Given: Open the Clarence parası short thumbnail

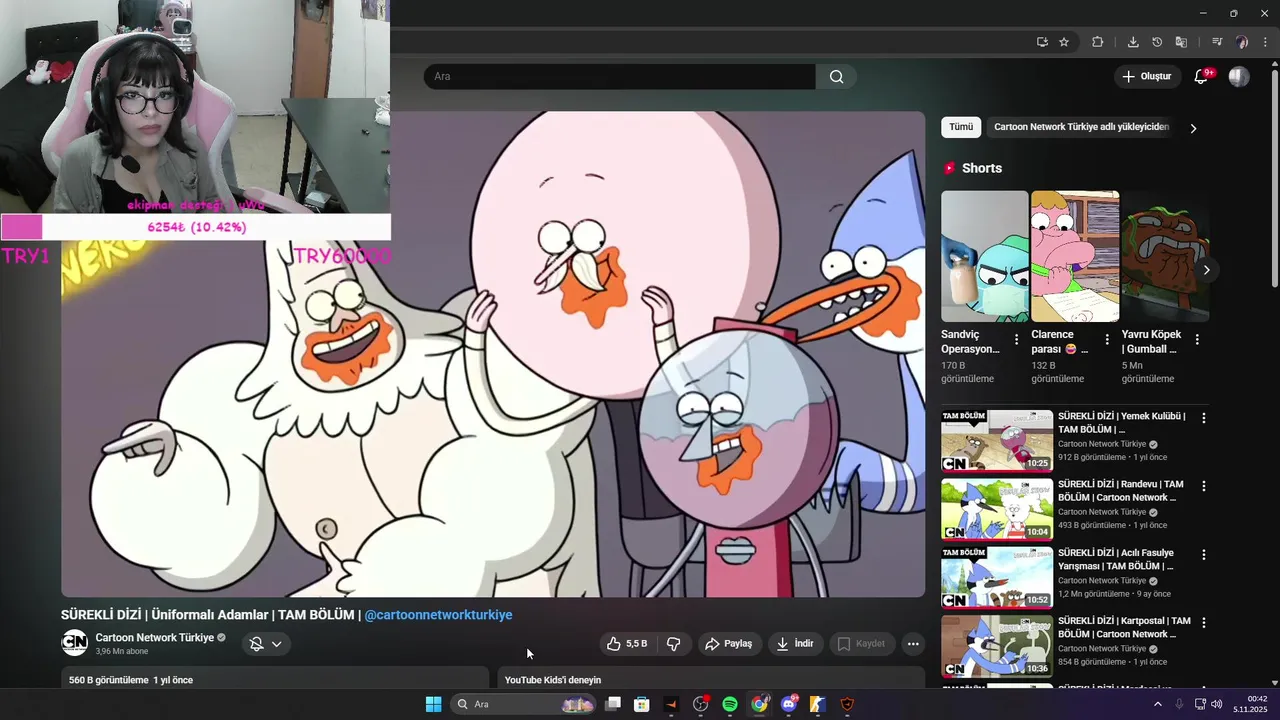Looking at the screenshot, I should tap(1075, 256).
